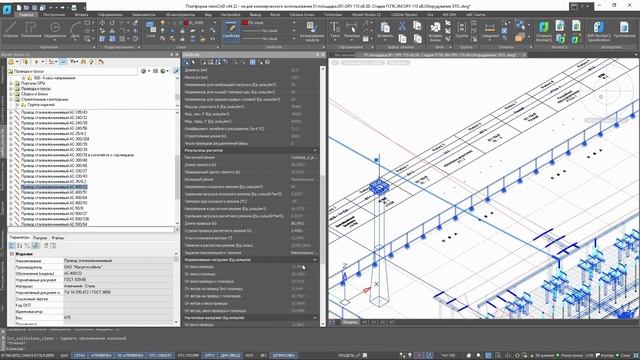Select the Полилиния polyline tool
640x360 pixels.
click(x=31, y=29)
